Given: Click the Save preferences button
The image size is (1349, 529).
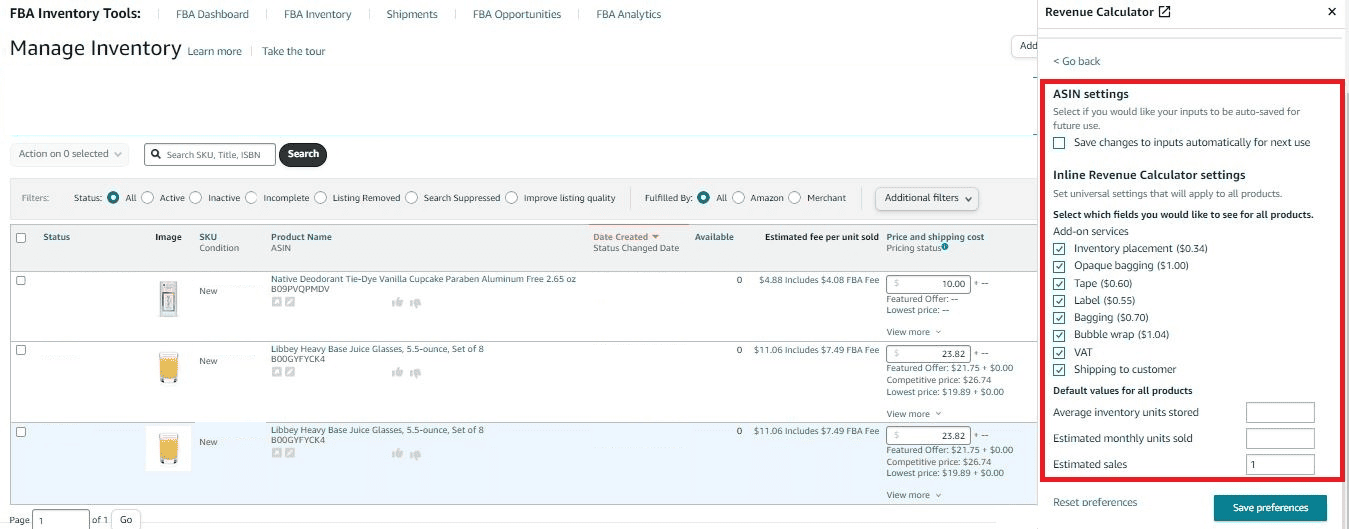Looking at the screenshot, I should point(1269,508).
